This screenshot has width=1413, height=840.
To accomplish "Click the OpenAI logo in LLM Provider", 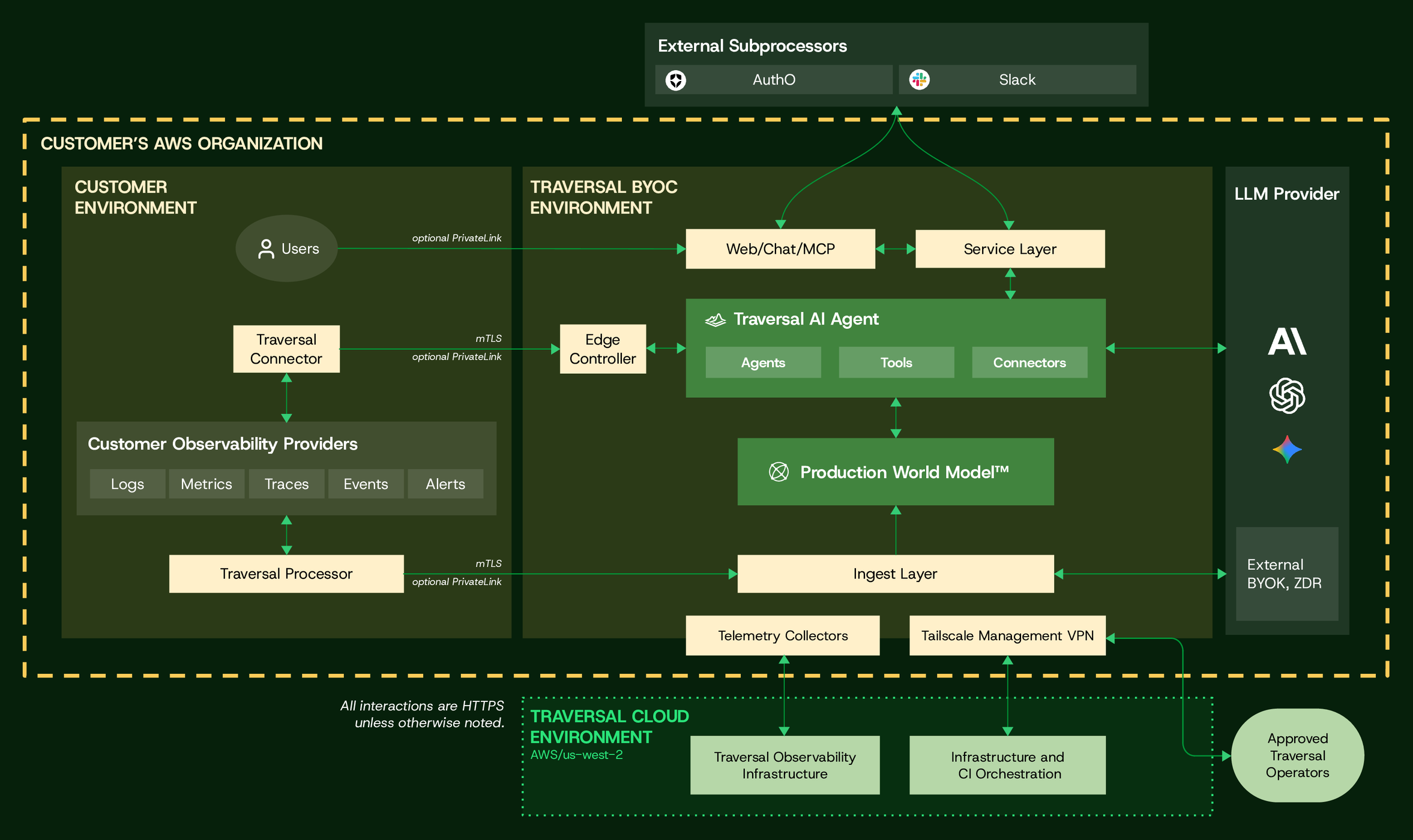I will tap(1287, 395).
